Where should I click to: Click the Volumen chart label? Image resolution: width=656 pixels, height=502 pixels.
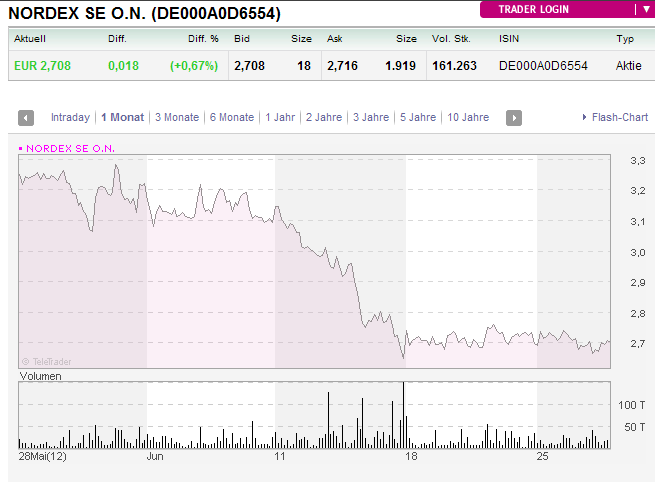41,376
